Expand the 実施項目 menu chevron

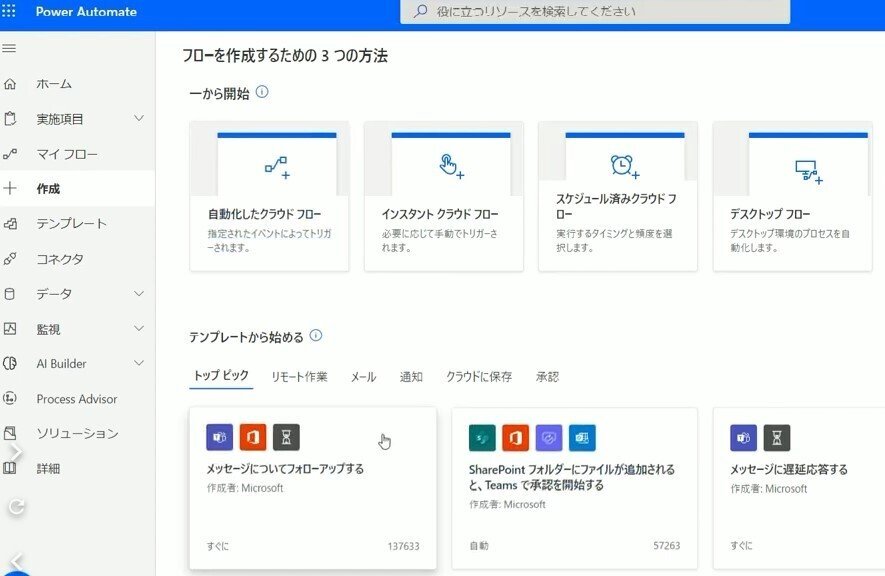point(139,118)
